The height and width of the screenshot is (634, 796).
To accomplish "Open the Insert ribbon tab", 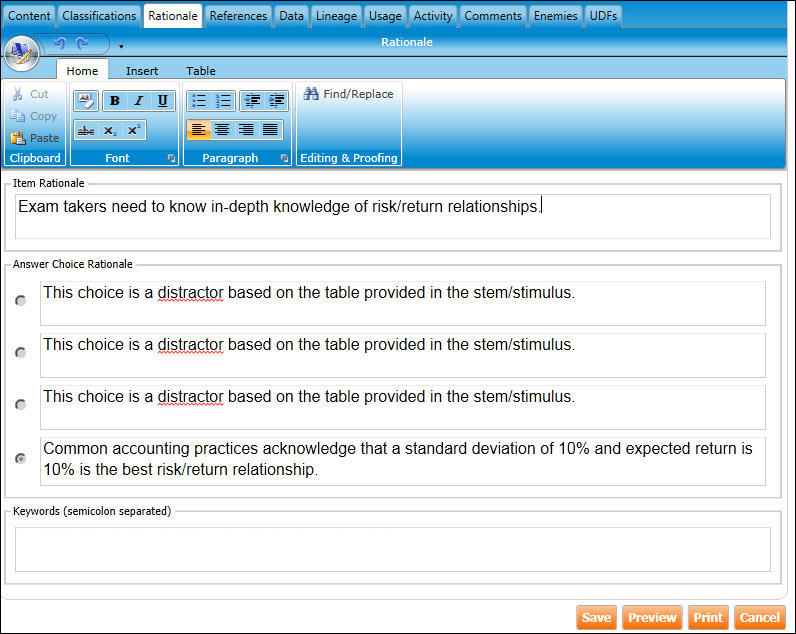I will [x=142, y=71].
